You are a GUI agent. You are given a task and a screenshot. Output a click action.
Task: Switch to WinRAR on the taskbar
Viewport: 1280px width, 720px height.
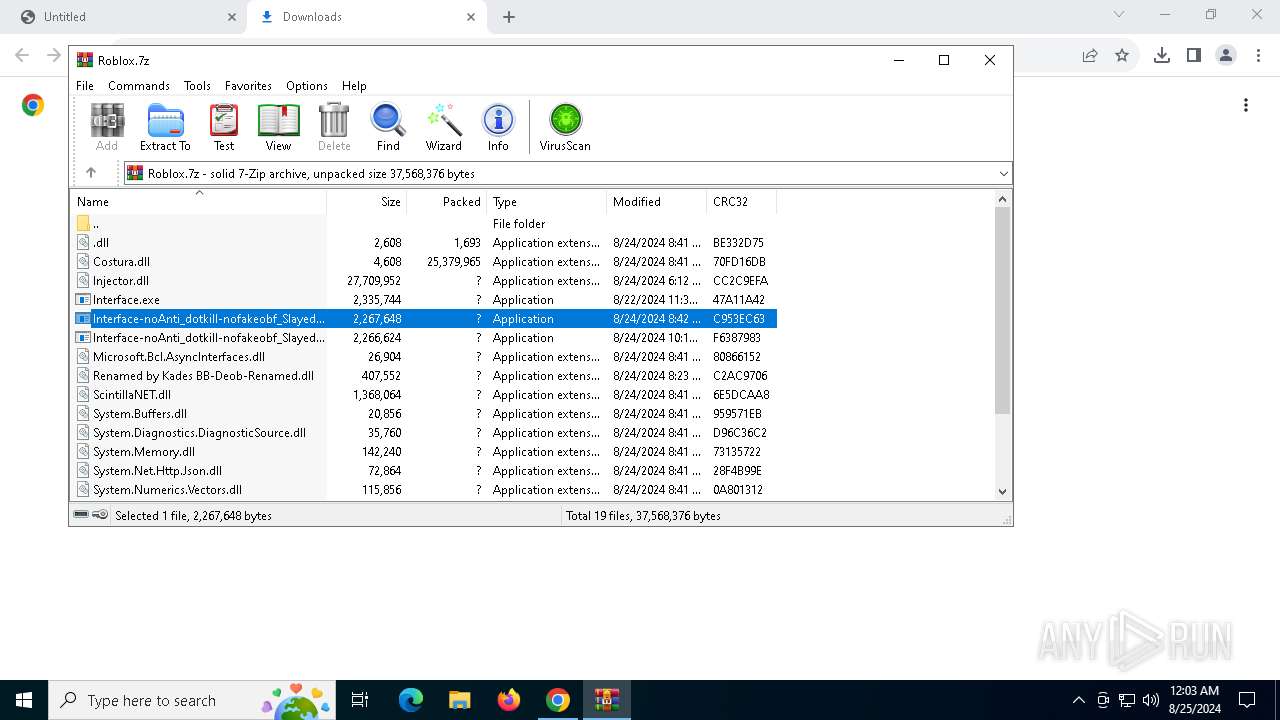607,700
